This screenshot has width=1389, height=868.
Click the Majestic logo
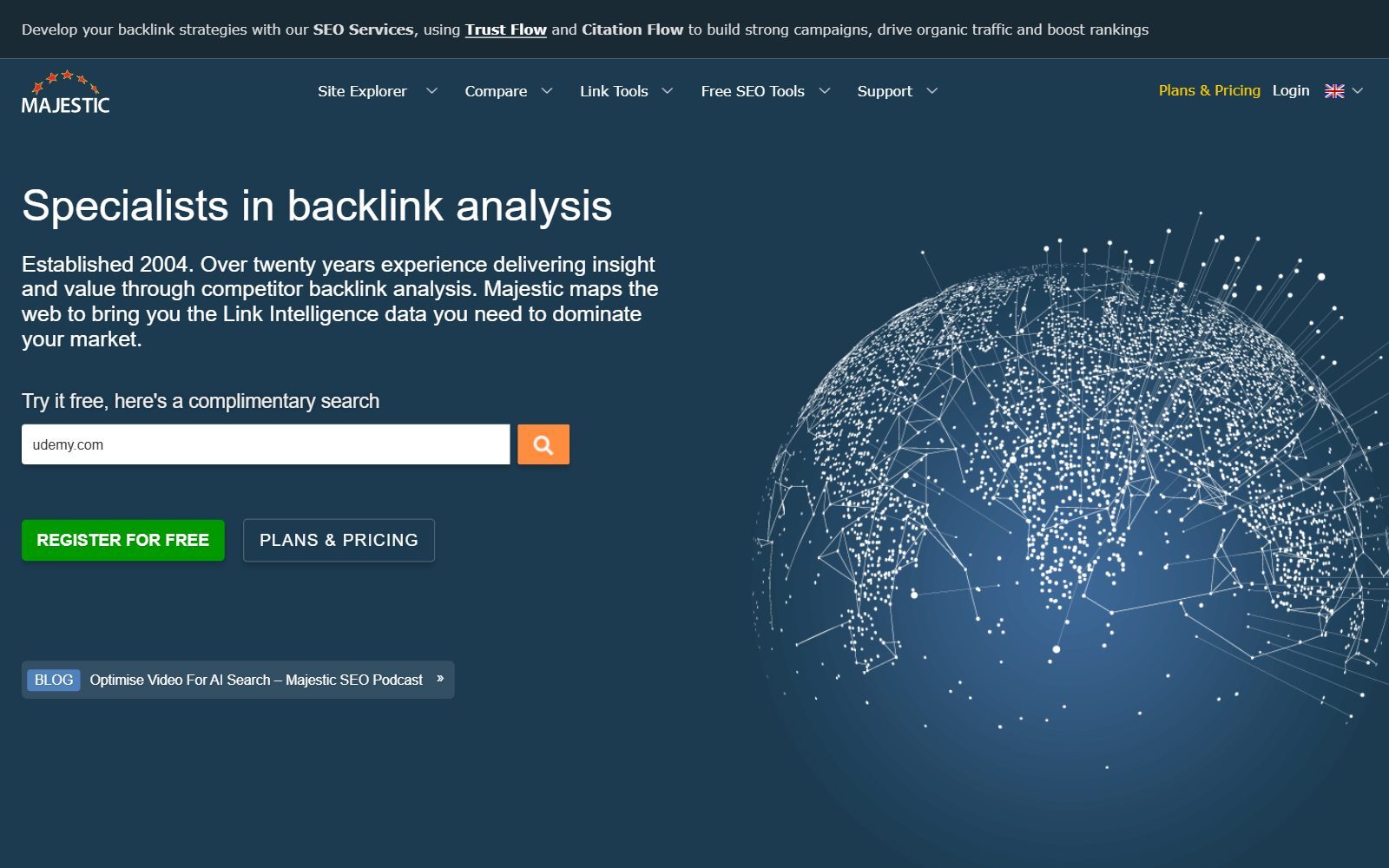point(65,92)
